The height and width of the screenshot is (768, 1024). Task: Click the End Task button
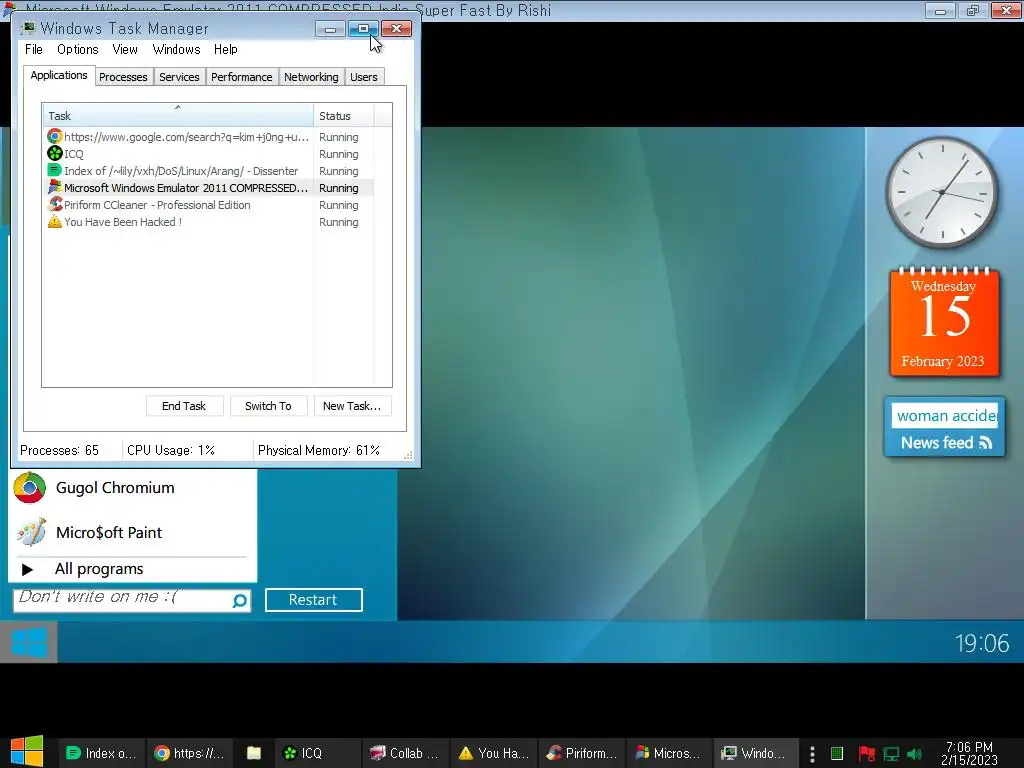click(x=184, y=406)
